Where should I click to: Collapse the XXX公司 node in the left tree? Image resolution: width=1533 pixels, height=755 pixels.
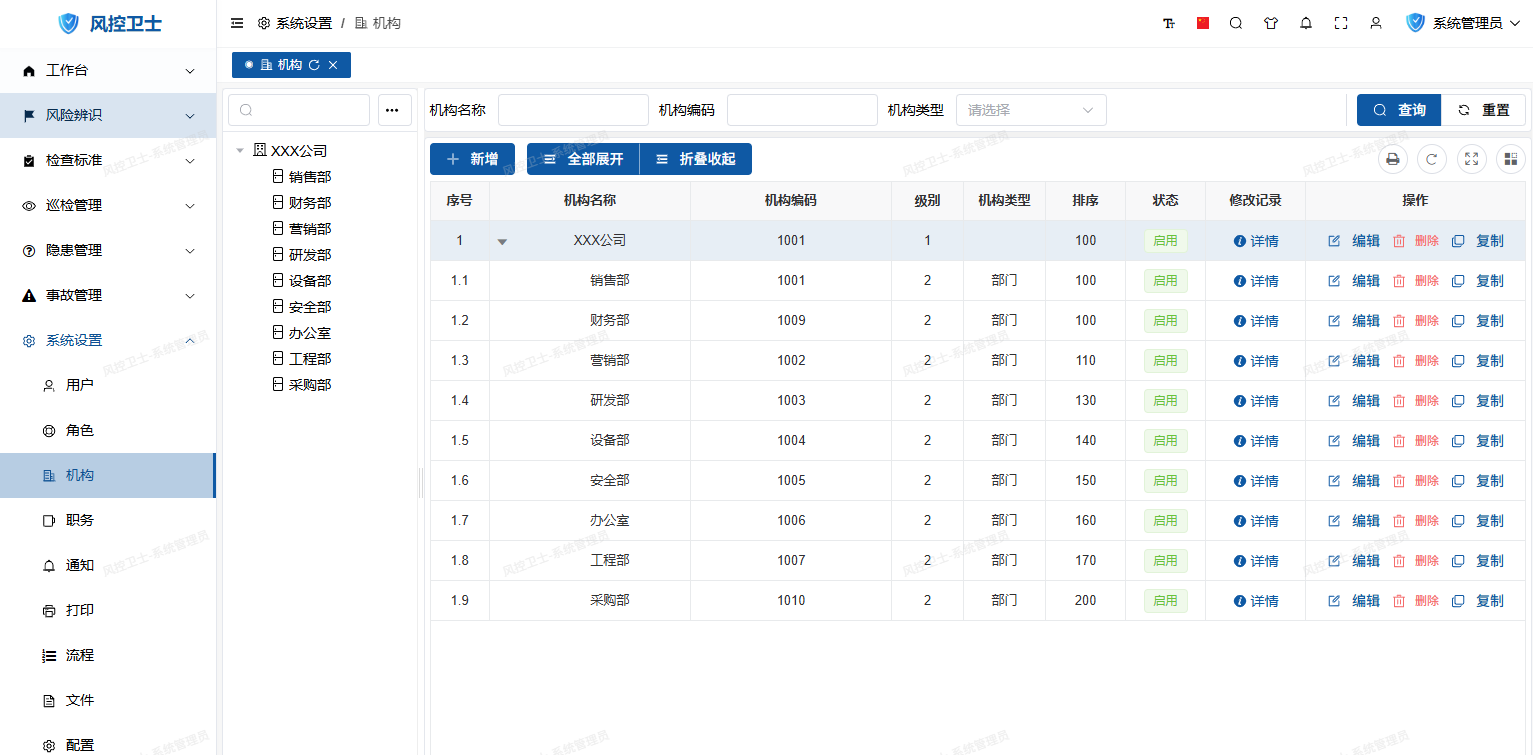tap(240, 151)
